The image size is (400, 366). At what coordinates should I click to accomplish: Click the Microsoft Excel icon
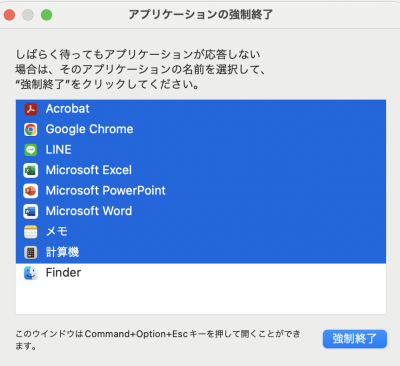point(31,170)
